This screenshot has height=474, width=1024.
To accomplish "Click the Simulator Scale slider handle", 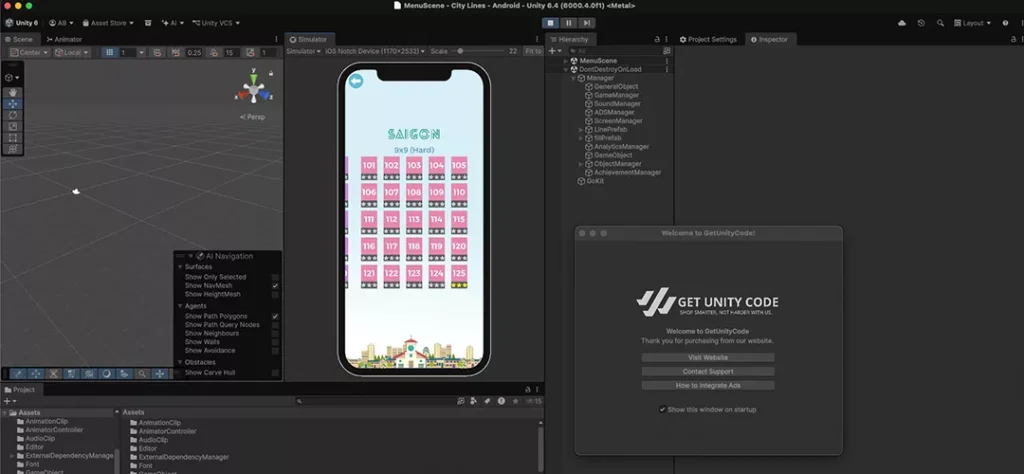I will point(460,51).
